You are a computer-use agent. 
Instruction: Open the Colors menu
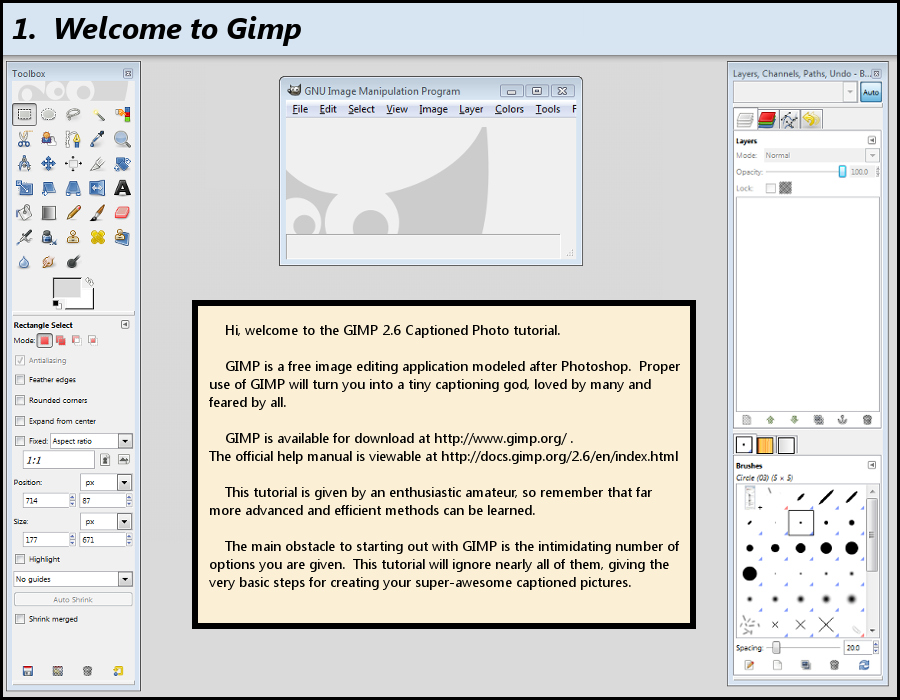(508, 109)
